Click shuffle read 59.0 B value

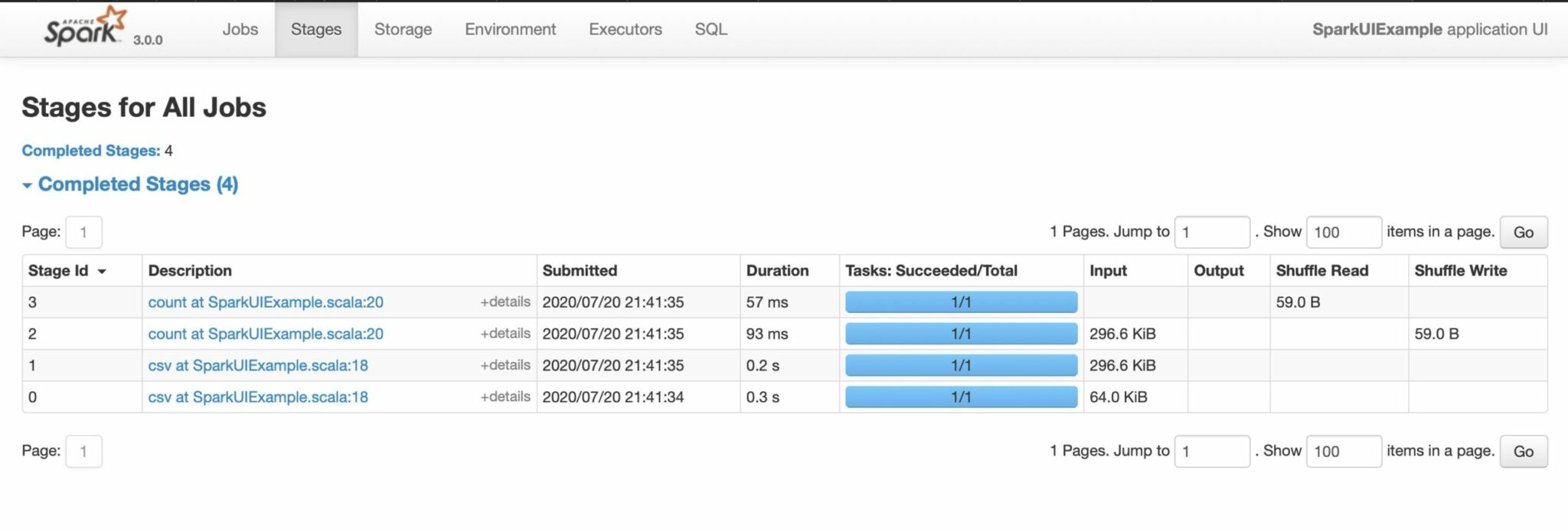[1298, 302]
